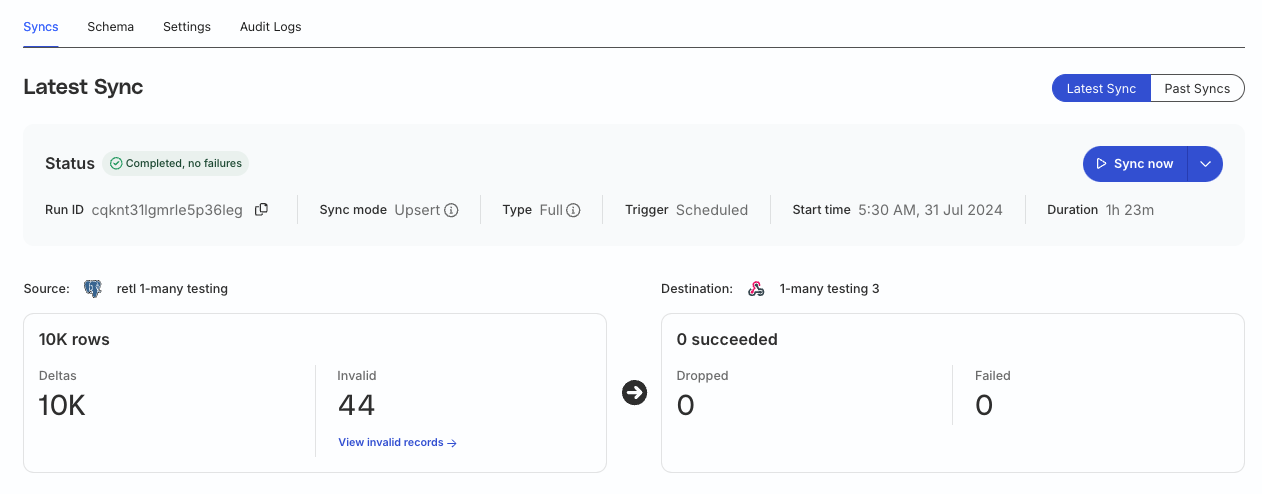Click the 'Latest Sync' page heading
This screenshot has width=1262, height=494.
[x=83, y=87]
